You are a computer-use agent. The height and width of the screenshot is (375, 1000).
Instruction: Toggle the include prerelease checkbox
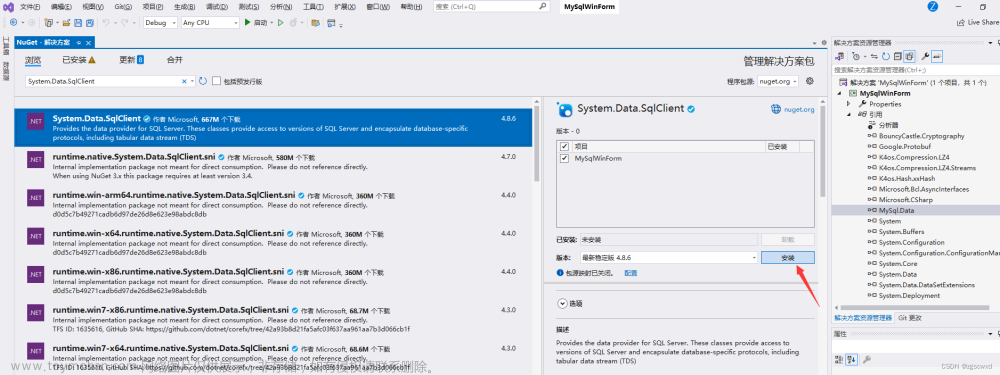pos(217,81)
